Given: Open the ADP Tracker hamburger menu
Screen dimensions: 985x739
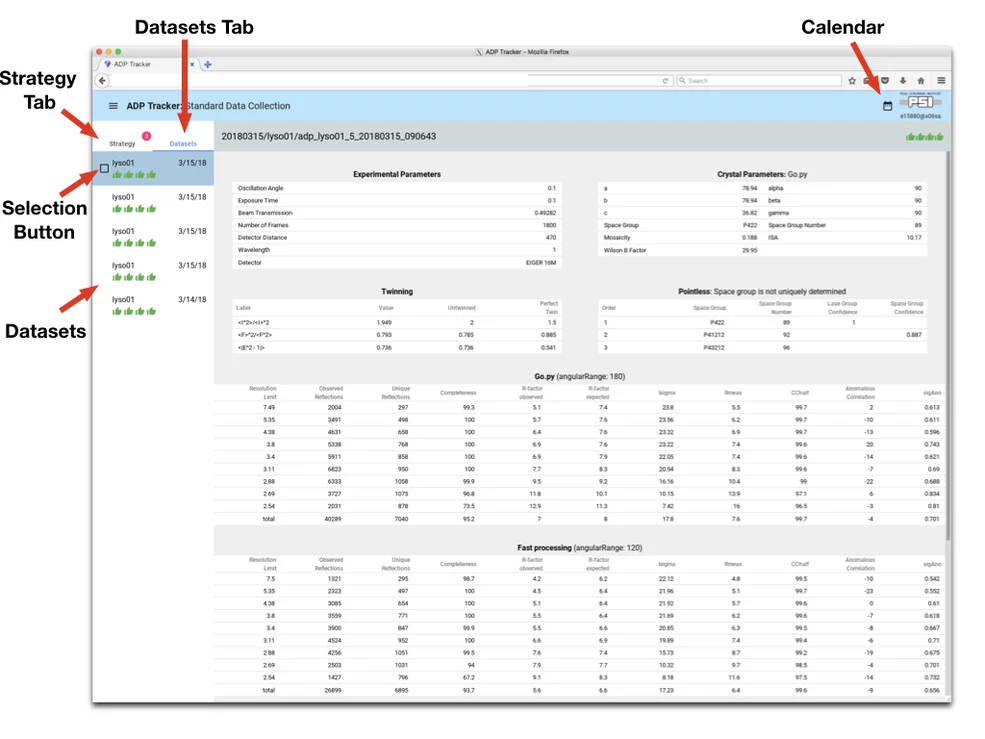Looking at the screenshot, I should (113, 106).
